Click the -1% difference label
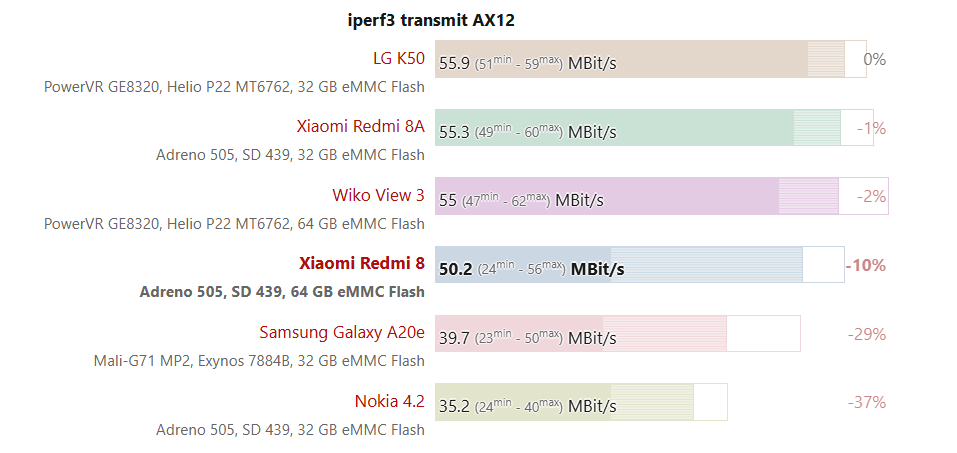Image resolution: width=957 pixels, height=453 pixels. coord(871,128)
